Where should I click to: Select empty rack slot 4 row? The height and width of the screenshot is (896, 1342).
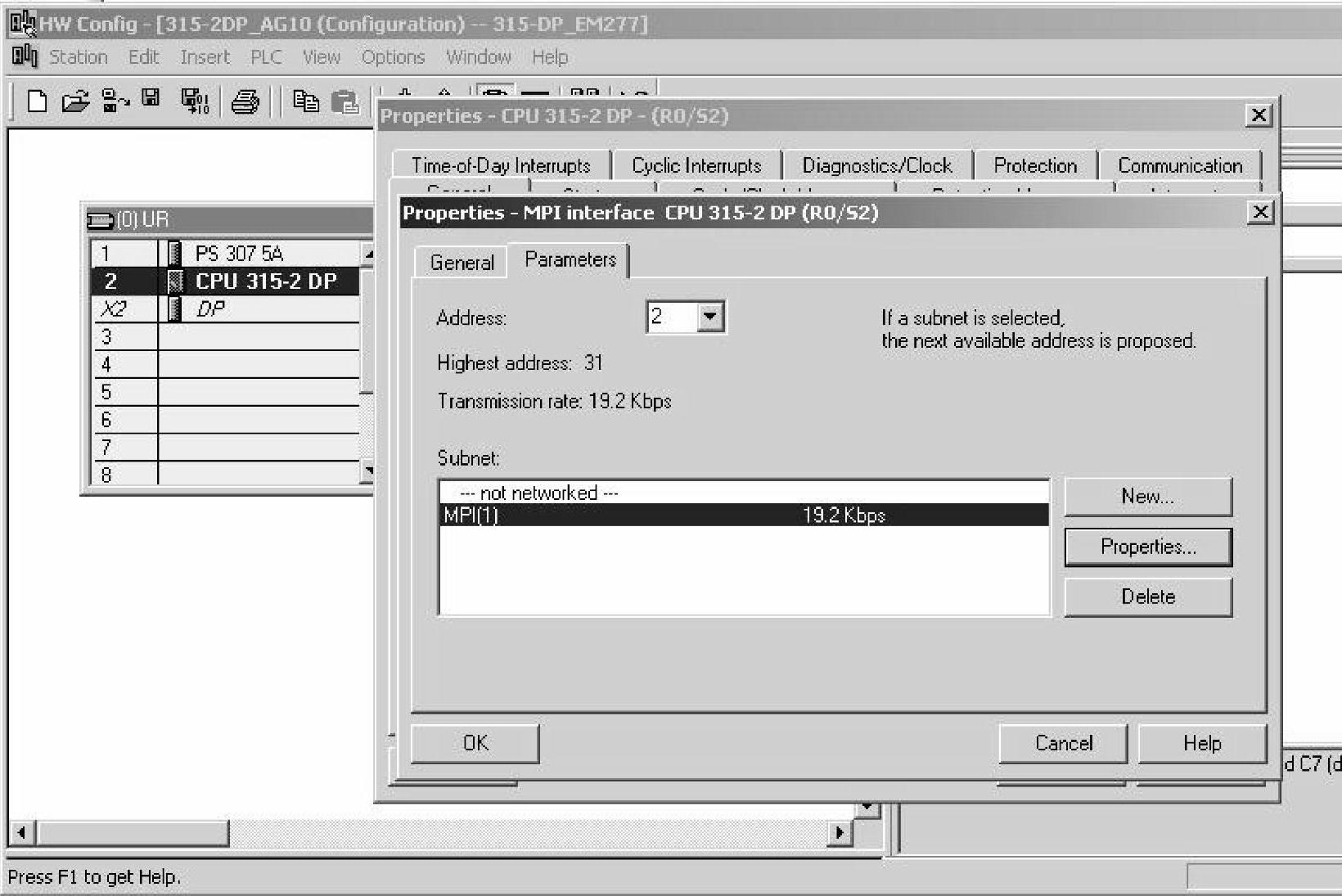click(226, 365)
